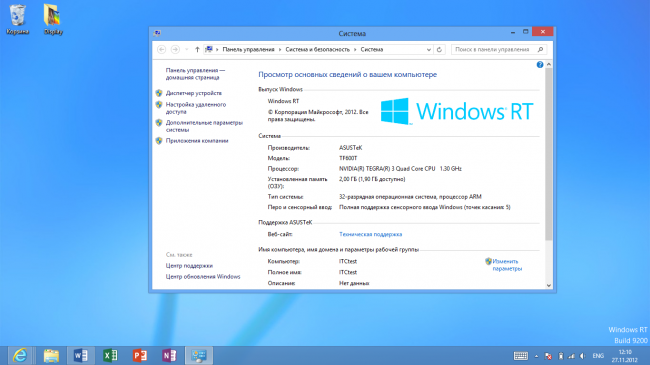Click the search magnifier icon
Image resolution: width=650 pixels, height=365 pixels.
pyautogui.click(x=540, y=49)
